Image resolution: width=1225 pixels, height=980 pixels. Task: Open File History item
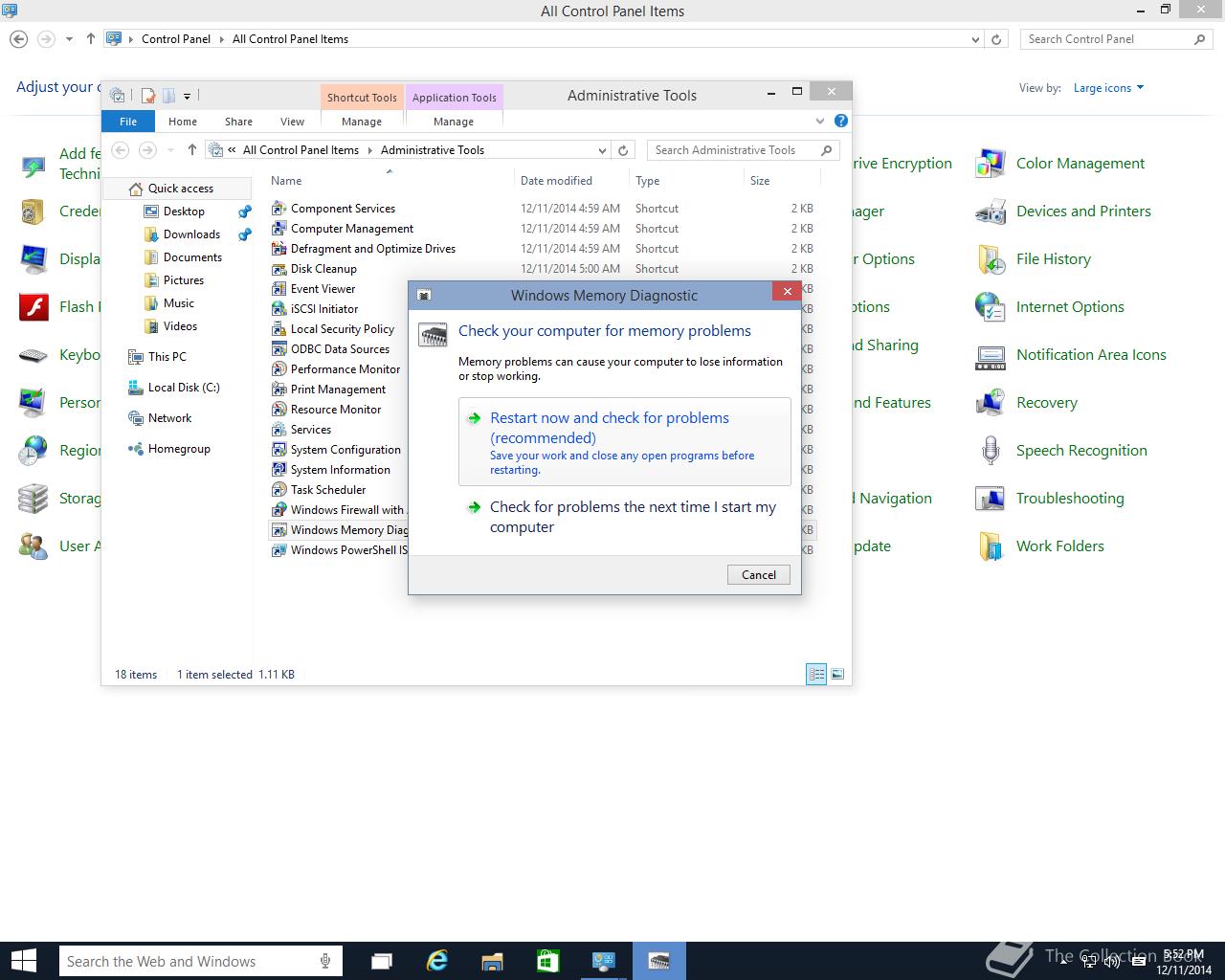tap(1034, 259)
